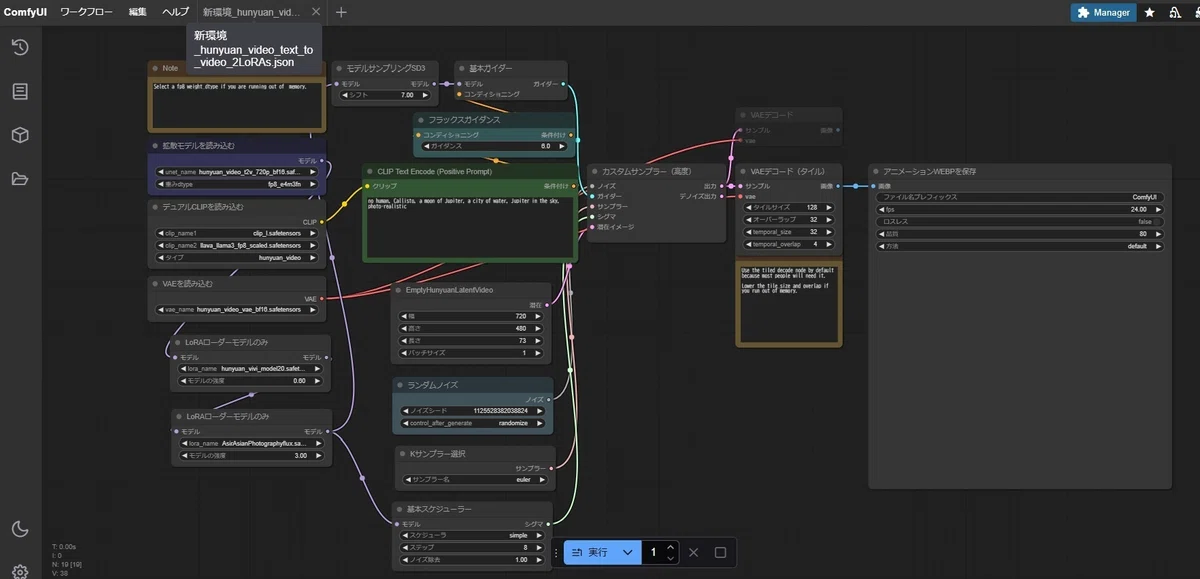
Task: Click the ComfyUI logo
Action: pos(25,12)
